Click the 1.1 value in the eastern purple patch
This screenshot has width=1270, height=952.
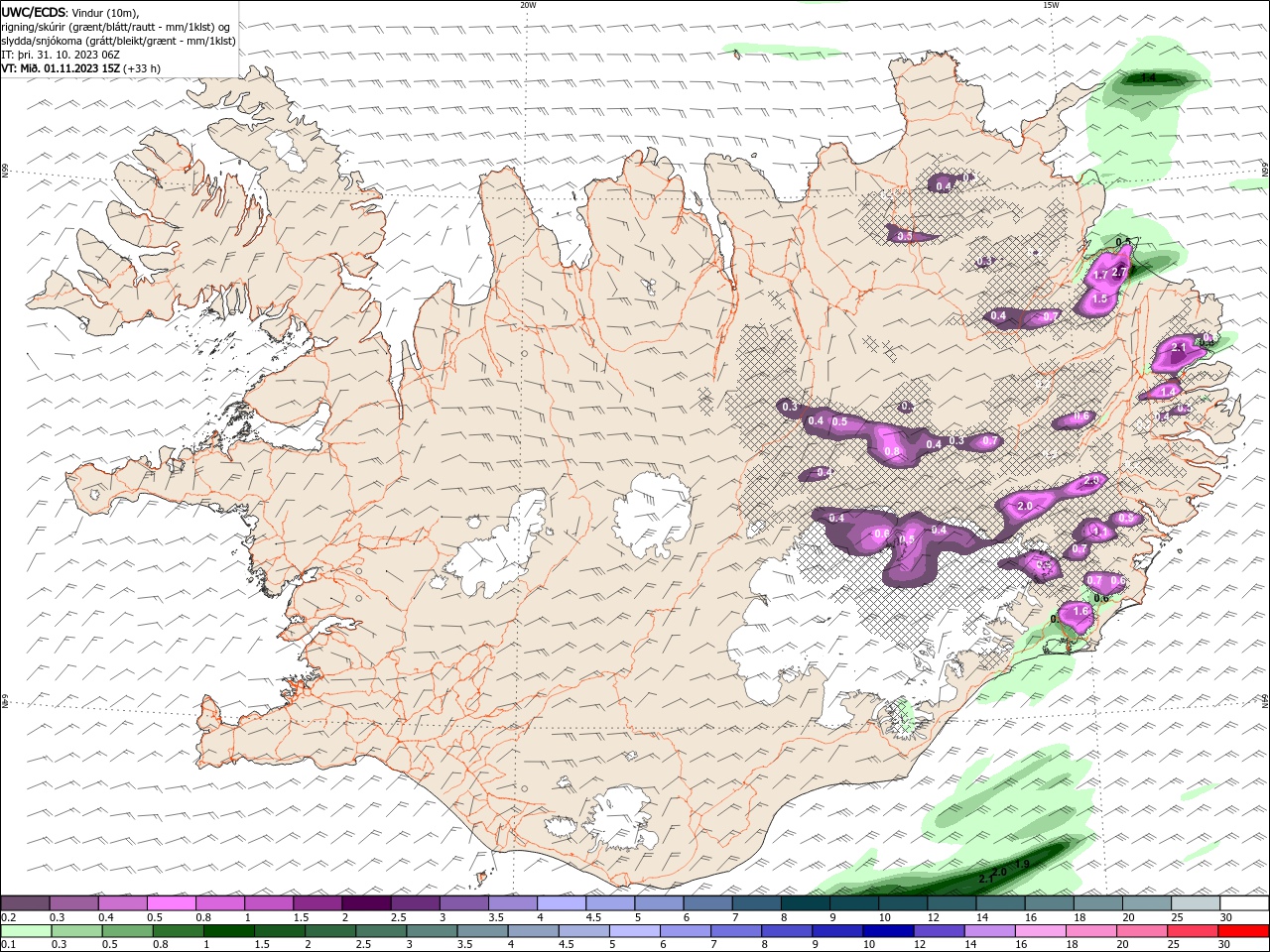pyautogui.click(x=1099, y=533)
